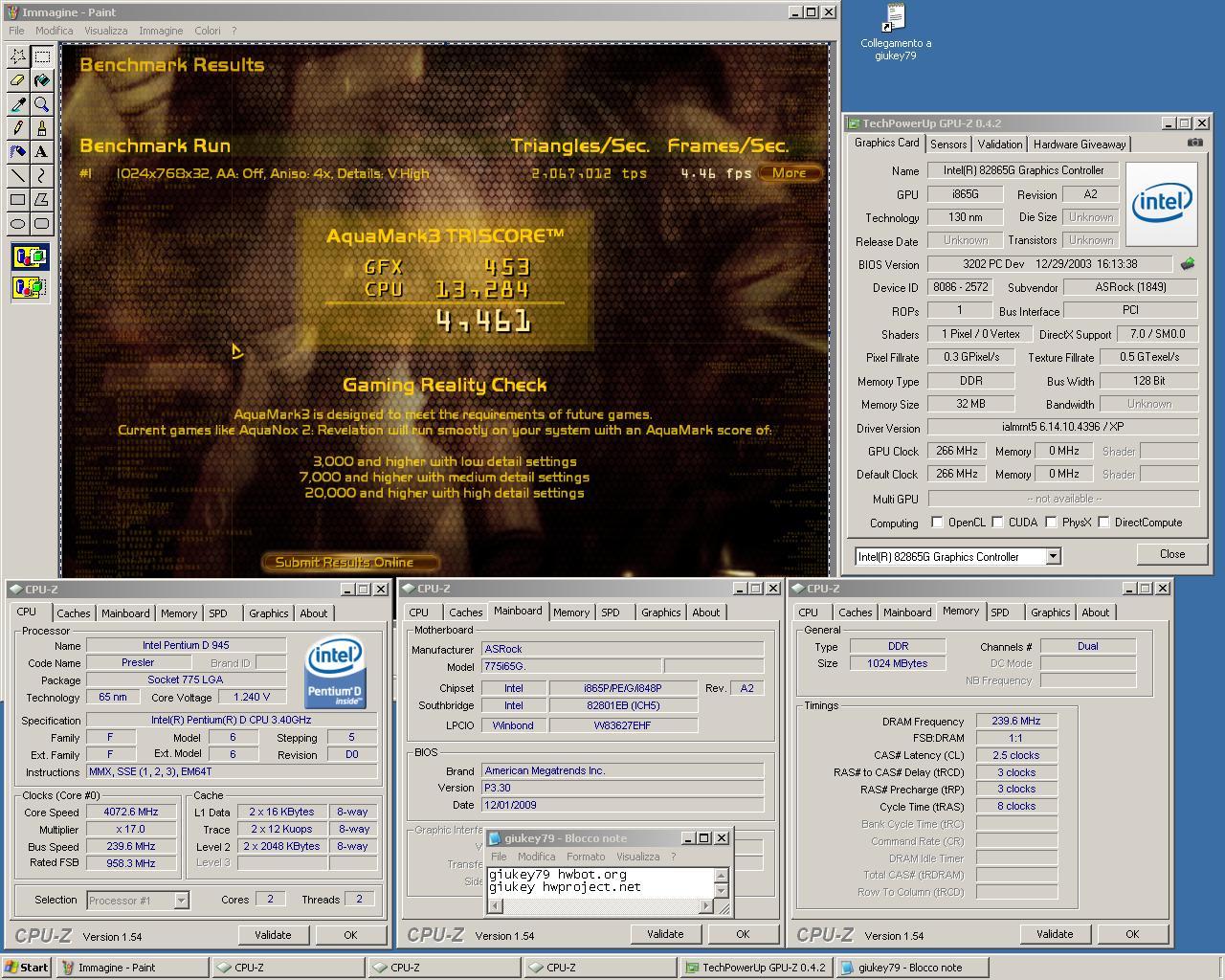
Task: Choose the opaque selection option in Paint
Action: coord(30,256)
